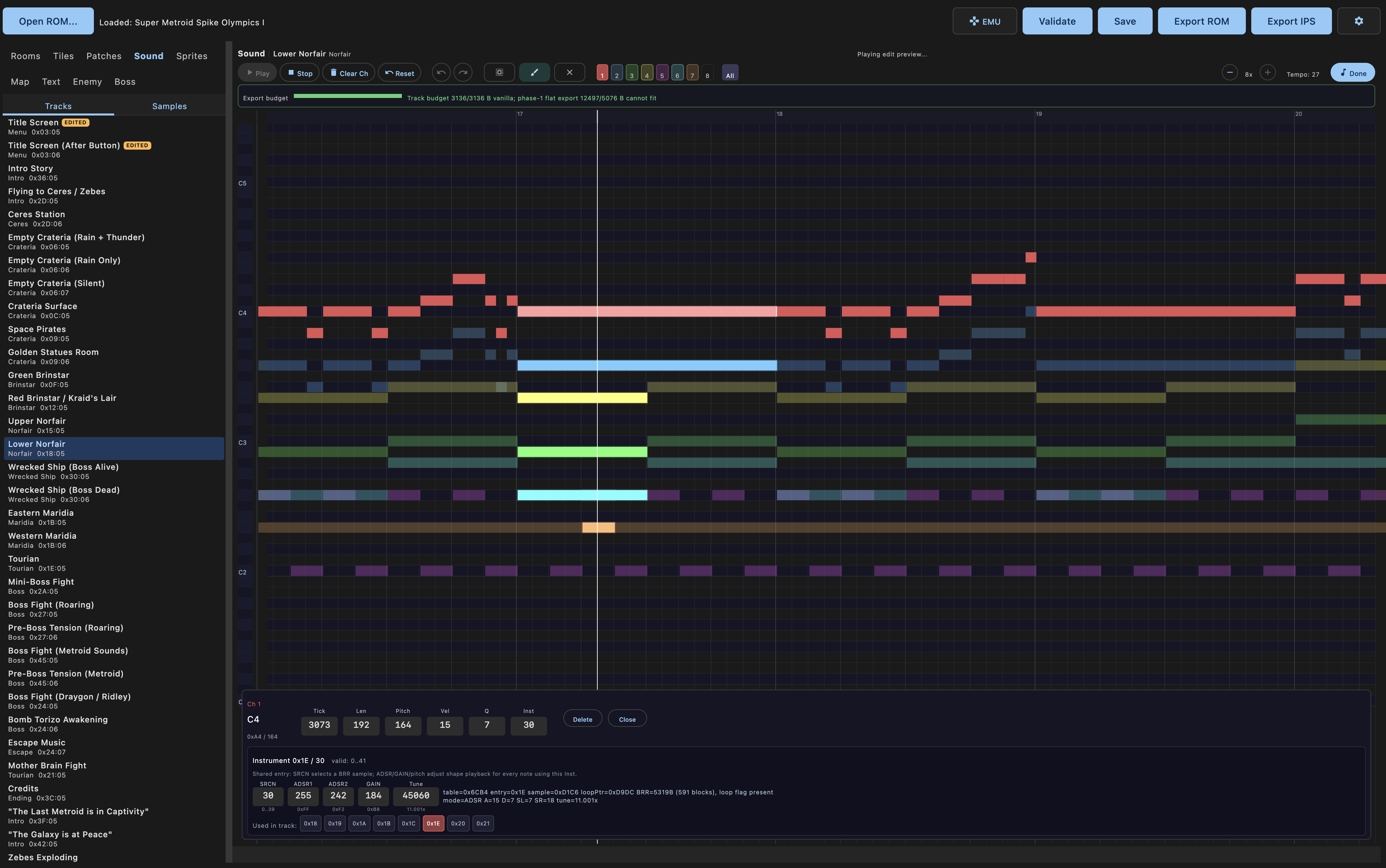Viewport: 1386px width, 868px height.
Task: Click measure 18 marker on timeline
Action: coord(779,114)
